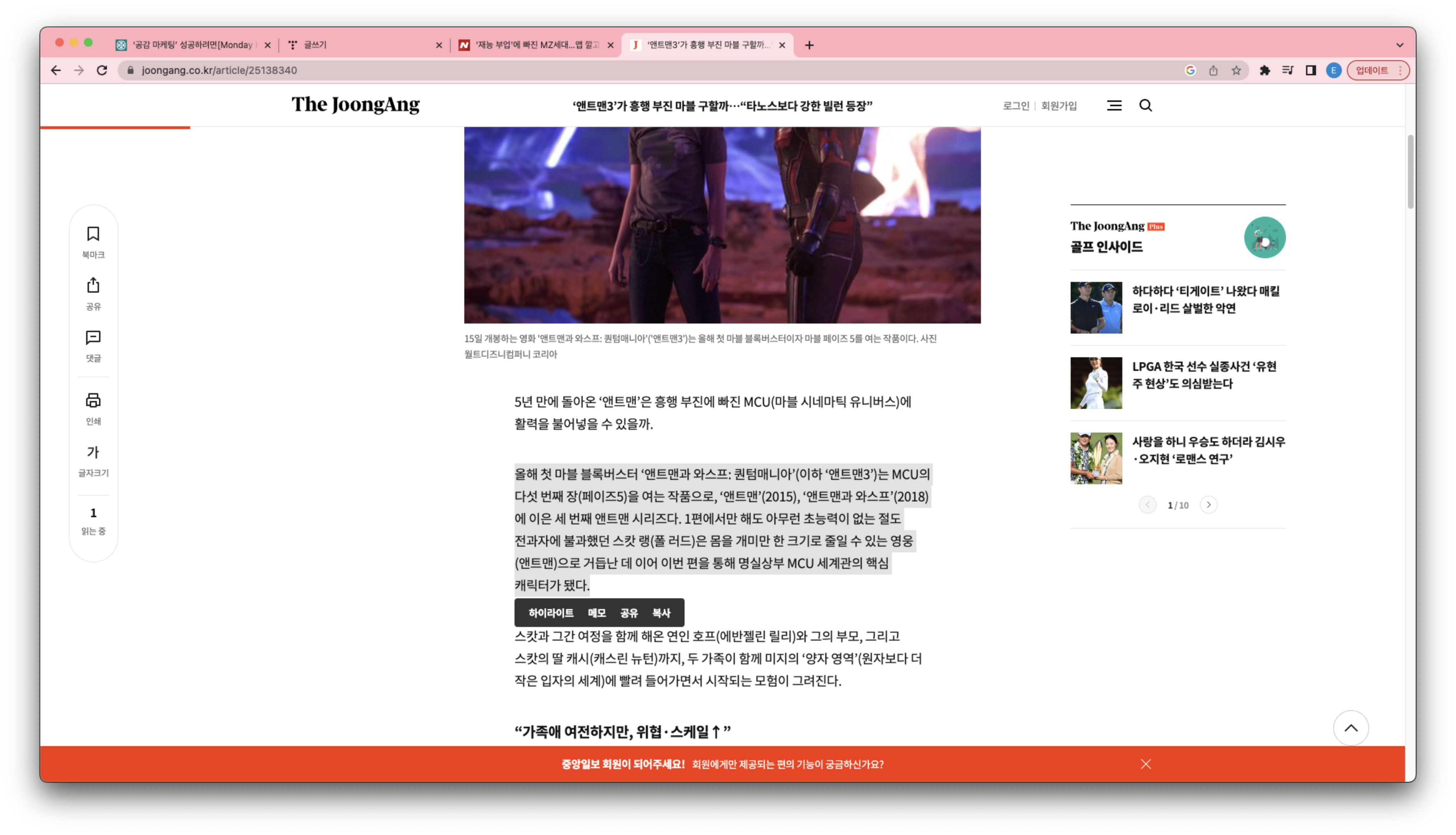Open the site search magnifier icon
This screenshot has height=835, width=1456.
pos(1145,105)
